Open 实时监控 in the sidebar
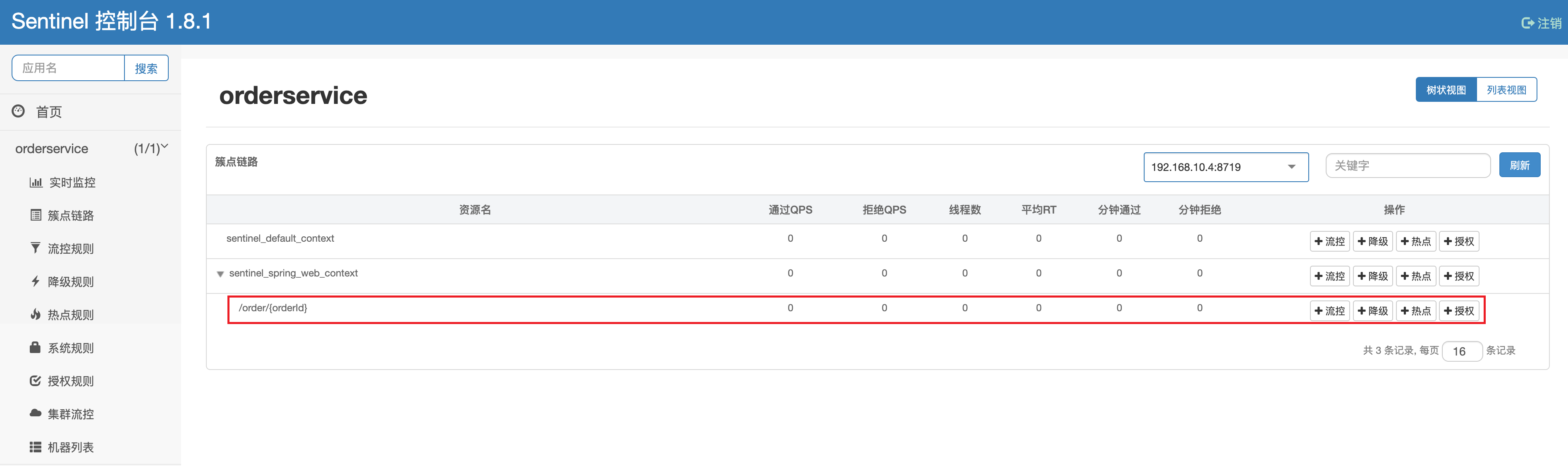 [x=72, y=182]
